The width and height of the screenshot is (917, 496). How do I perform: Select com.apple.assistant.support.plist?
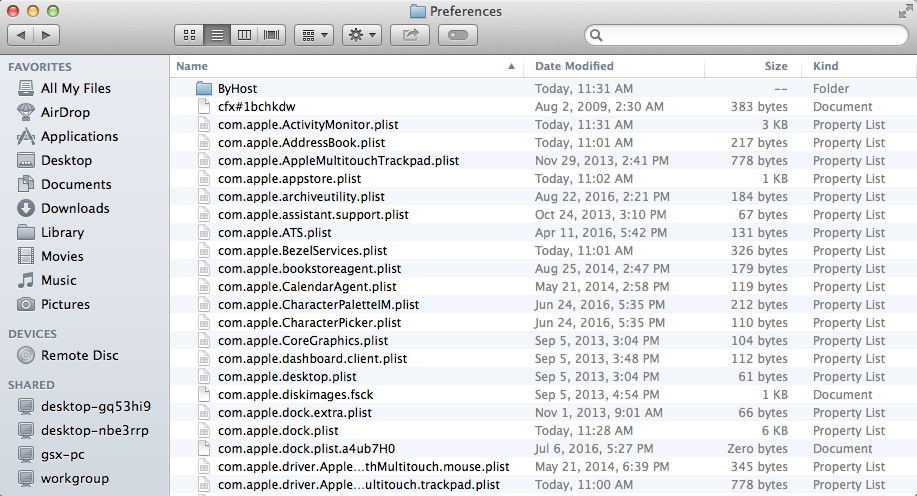click(313, 215)
